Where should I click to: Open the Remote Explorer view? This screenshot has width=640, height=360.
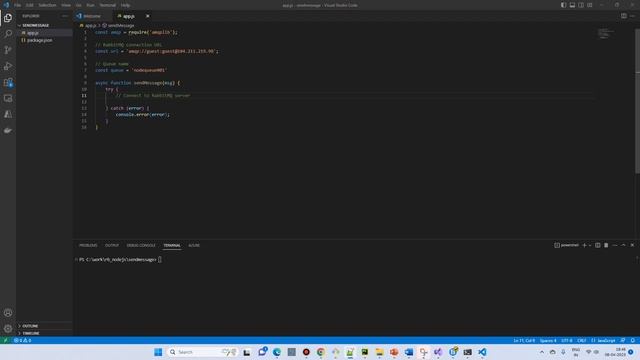coord(8,98)
